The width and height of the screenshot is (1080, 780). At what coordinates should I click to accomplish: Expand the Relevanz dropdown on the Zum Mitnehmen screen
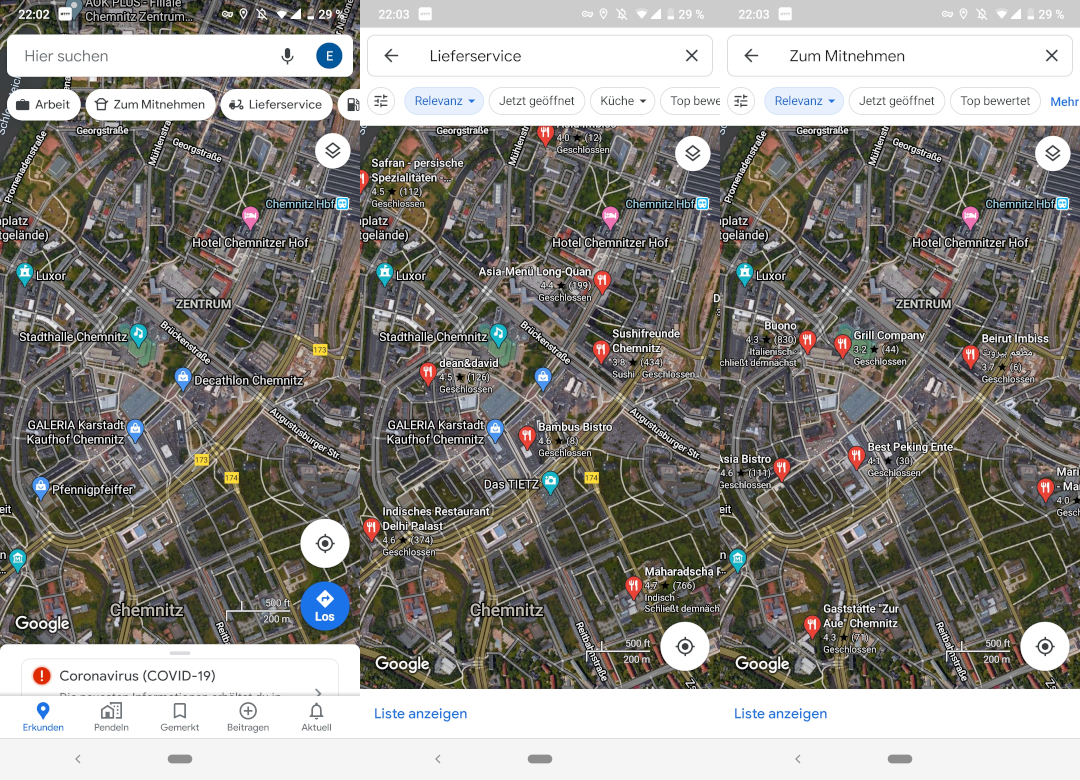(804, 101)
